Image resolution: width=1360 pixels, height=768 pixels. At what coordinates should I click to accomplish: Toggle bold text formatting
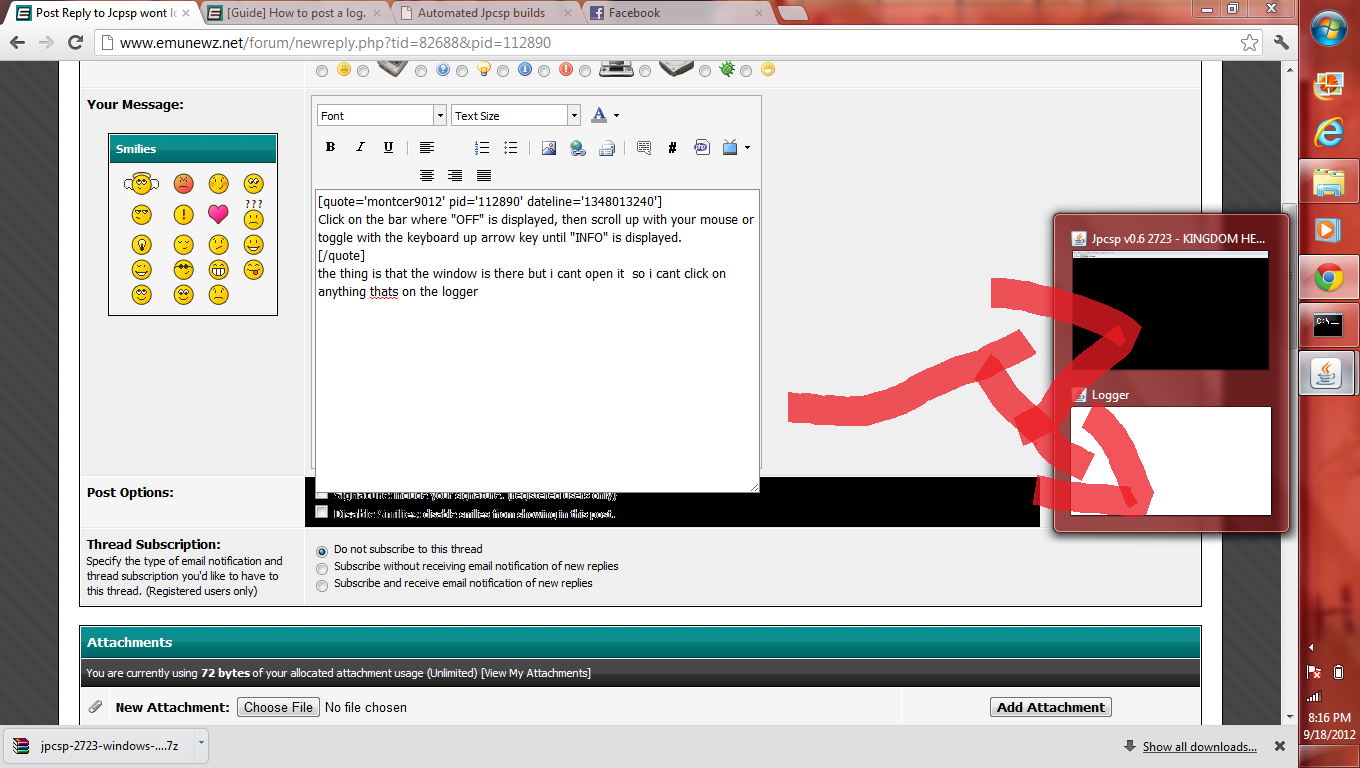tap(330, 147)
